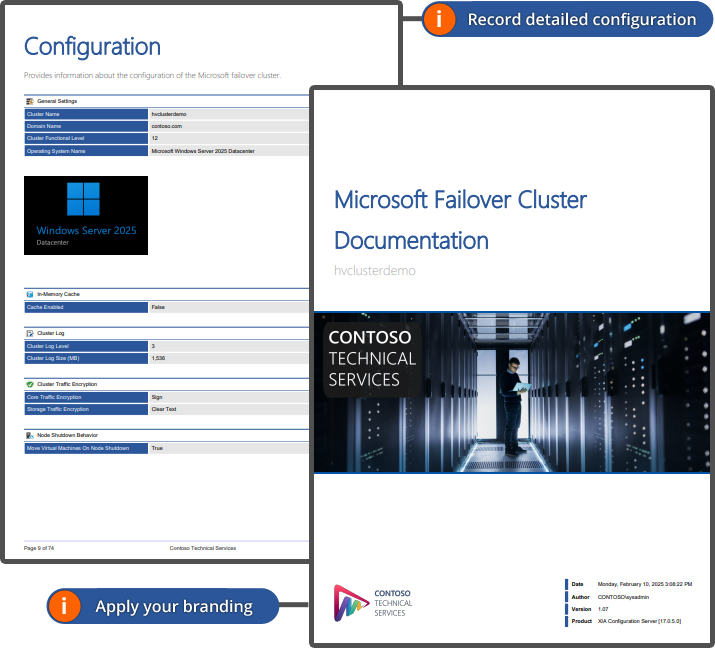Click the Cluster Name label cell
The width and height of the screenshot is (715, 648).
(x=86, y=114)
